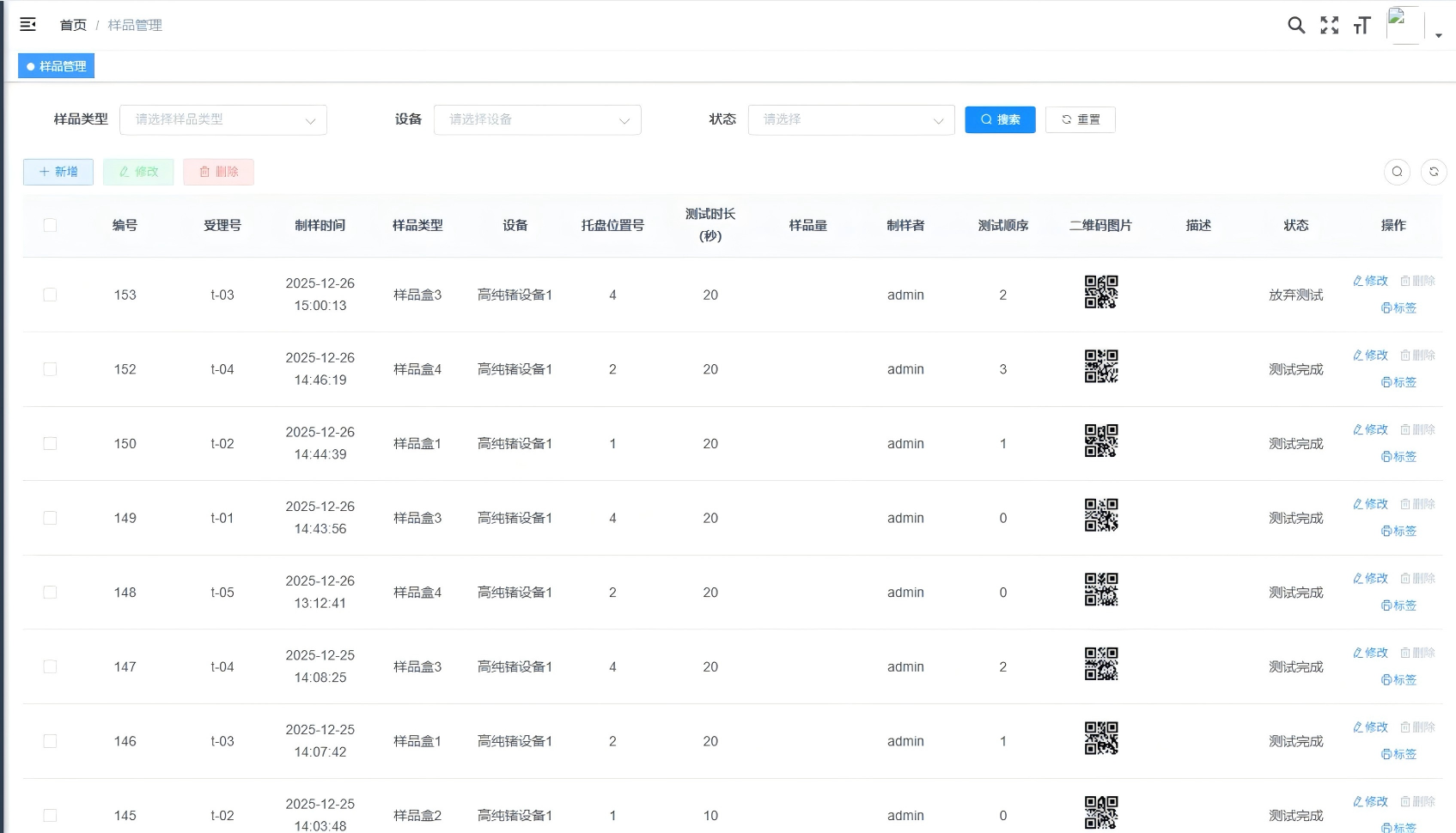Print label for sample 152
Image resolution: width=1456 pixels, height=833 pixels.
tap(1398, 382)
